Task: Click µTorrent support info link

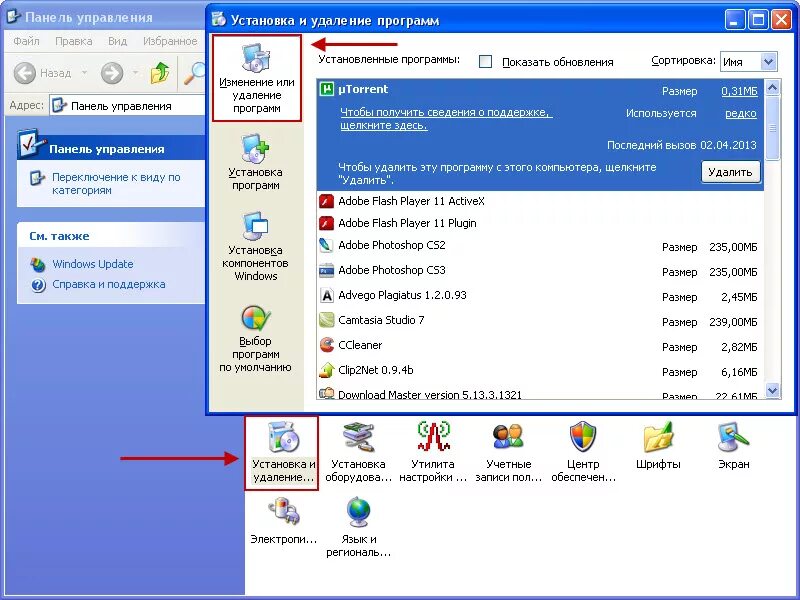Action: tap(446, 119)
